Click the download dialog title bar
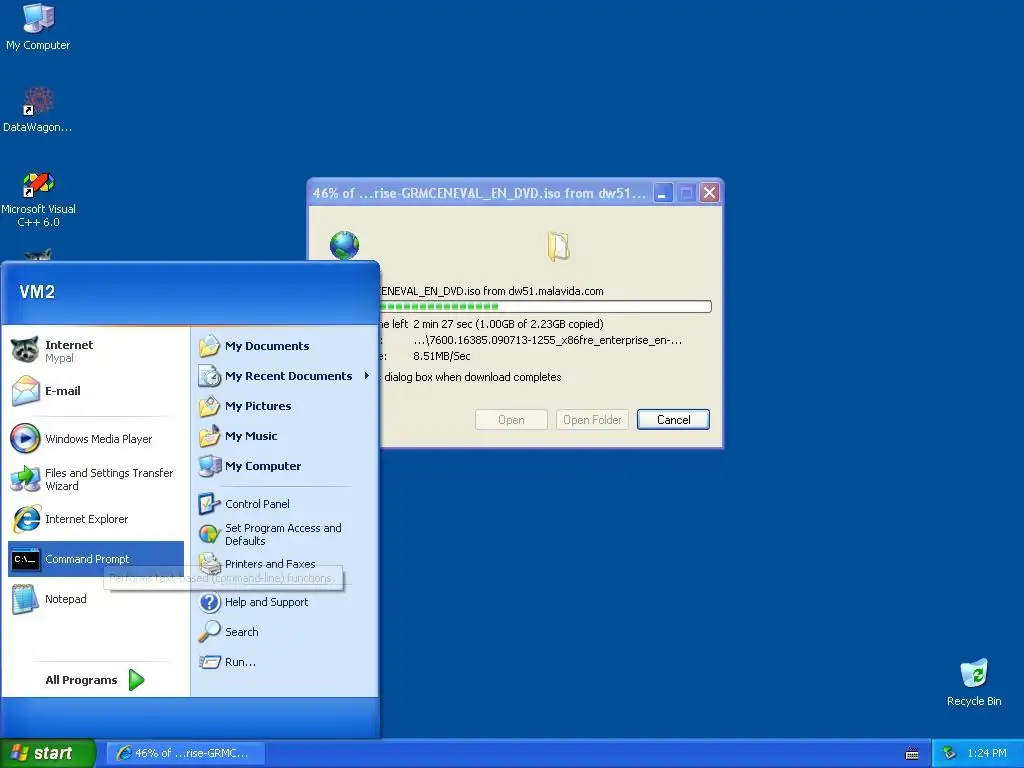Image resolution: width=1024 pixels, height=768 pixels. (479, 193)
